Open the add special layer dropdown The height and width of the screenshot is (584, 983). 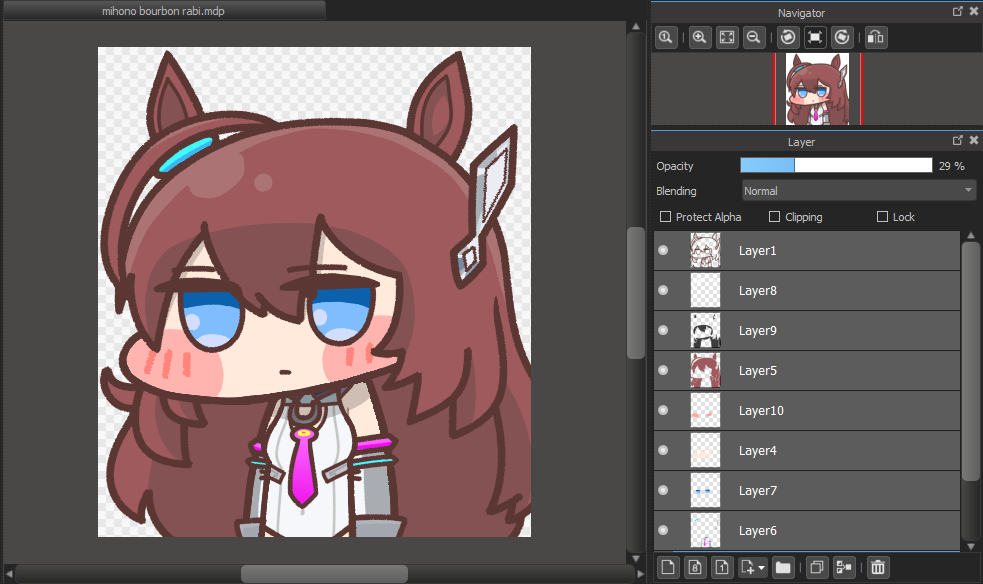(x=753, y=568)
